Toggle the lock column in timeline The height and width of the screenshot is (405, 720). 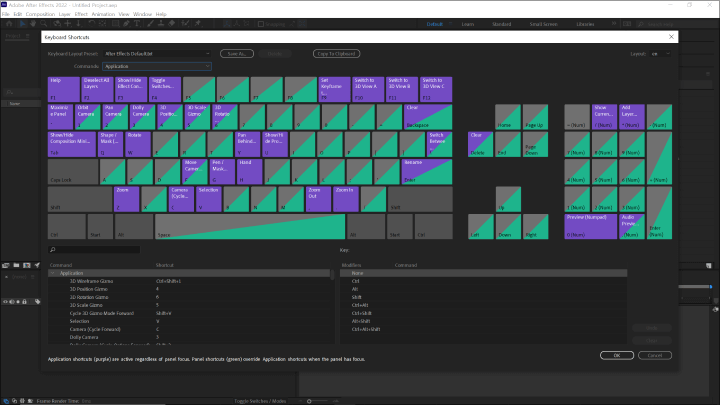(24, 302)
